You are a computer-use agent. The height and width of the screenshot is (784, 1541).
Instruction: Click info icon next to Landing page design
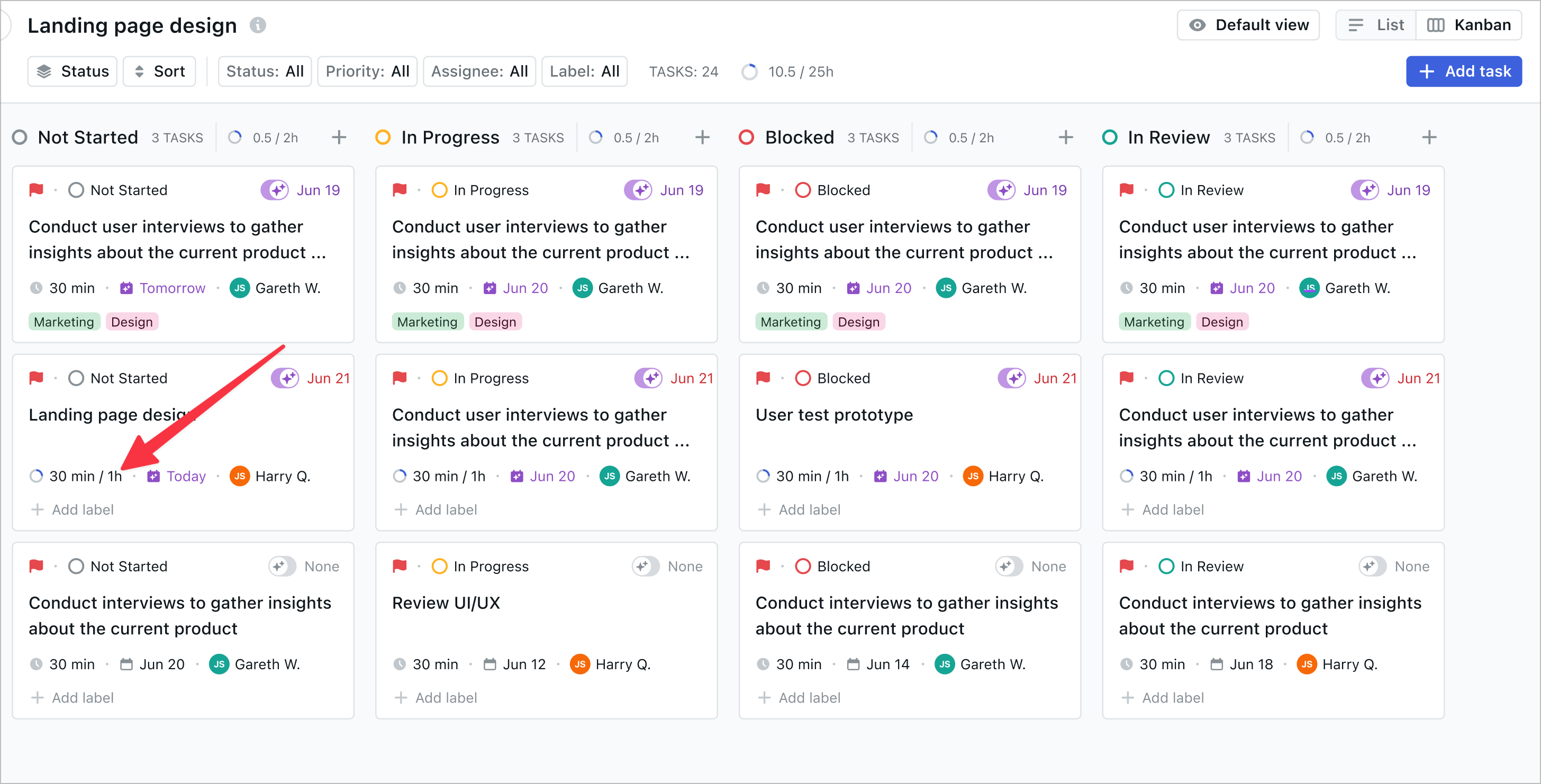click(257, 25)
